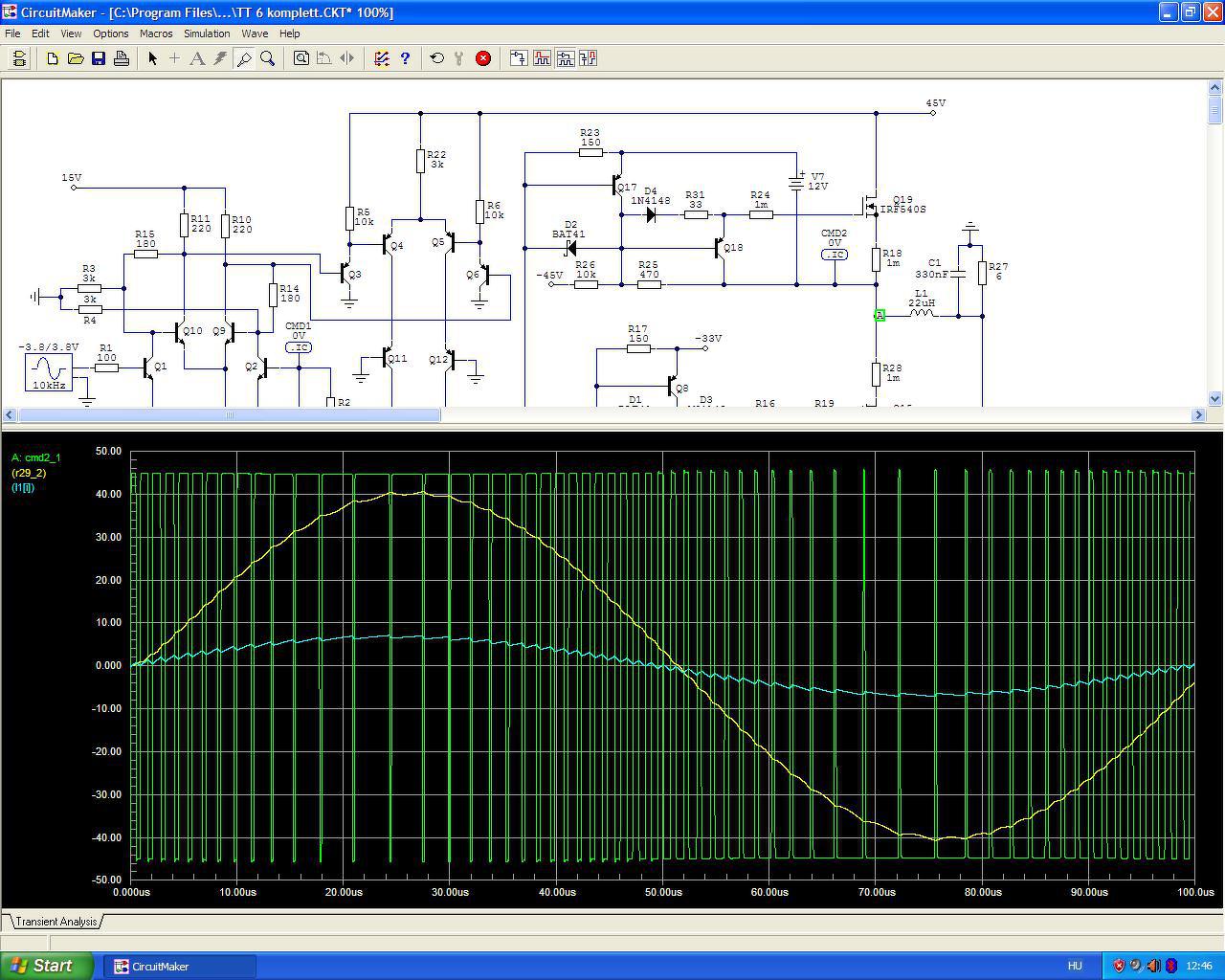Open the Wave menu

point(255,33)
